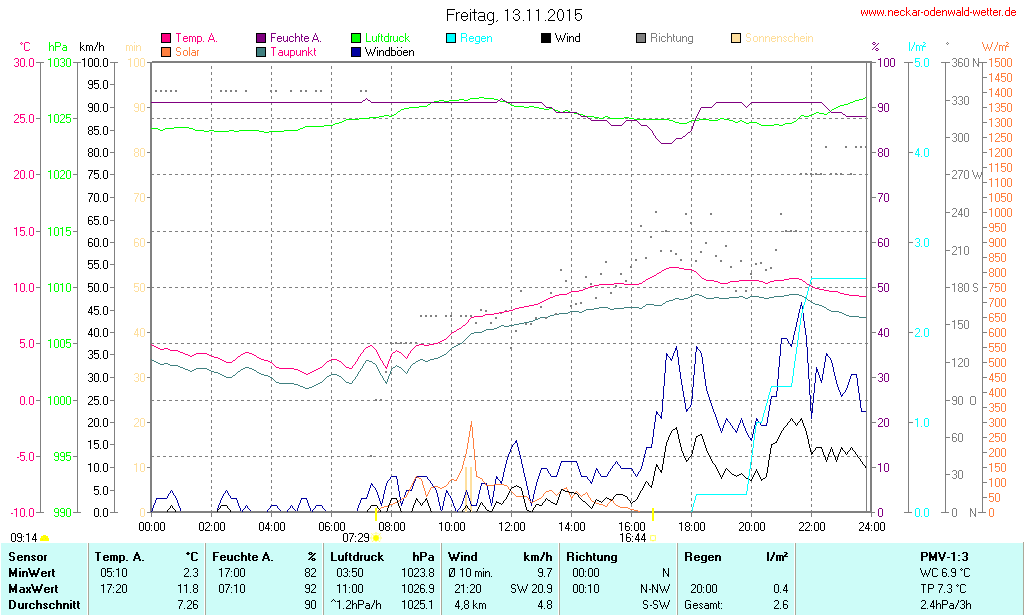Click the PMV-1:3 heading in table
Viewport: 1024px width, 615px height.
pyautogui.click(x=943, y=556)
